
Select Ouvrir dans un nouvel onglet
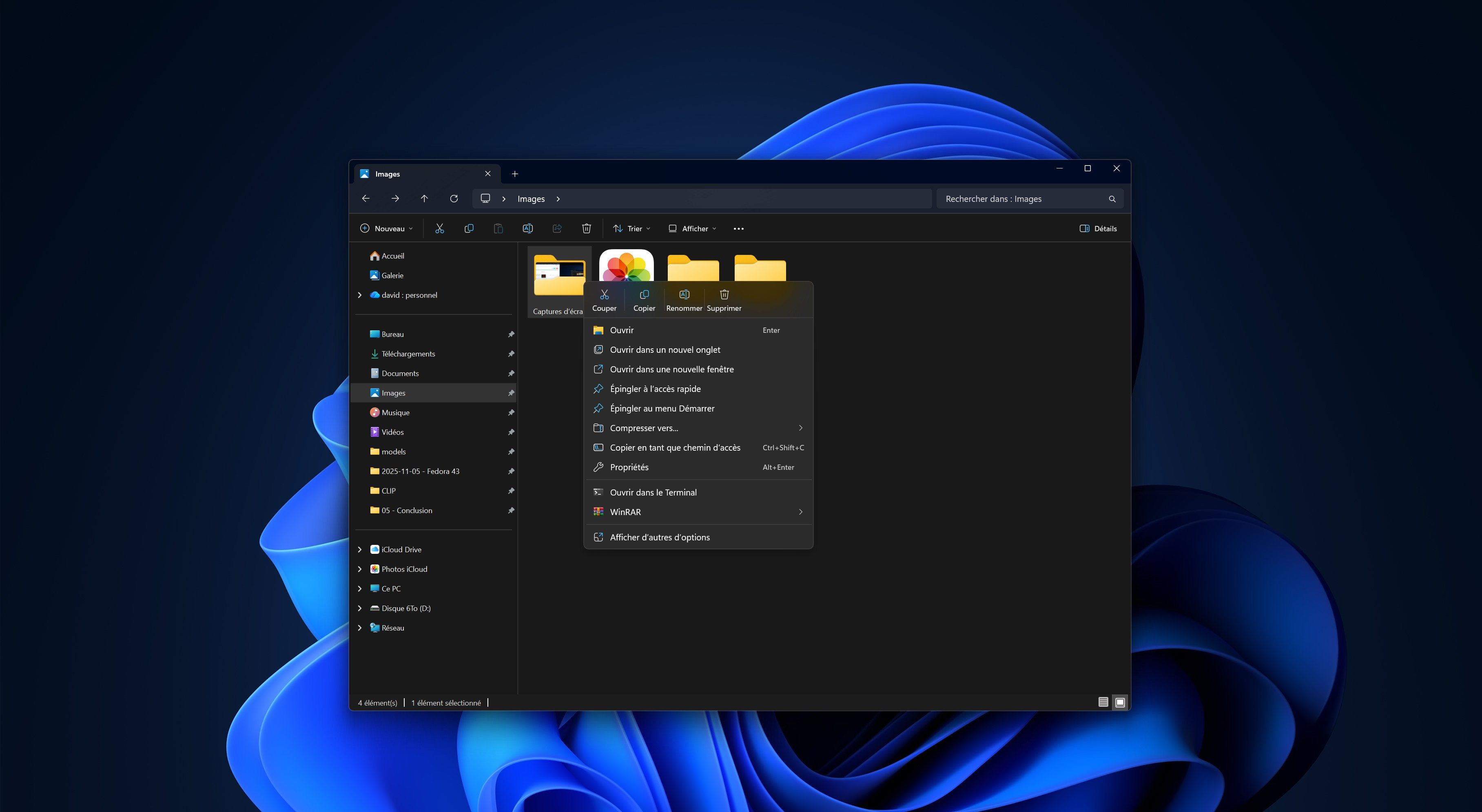665,349
